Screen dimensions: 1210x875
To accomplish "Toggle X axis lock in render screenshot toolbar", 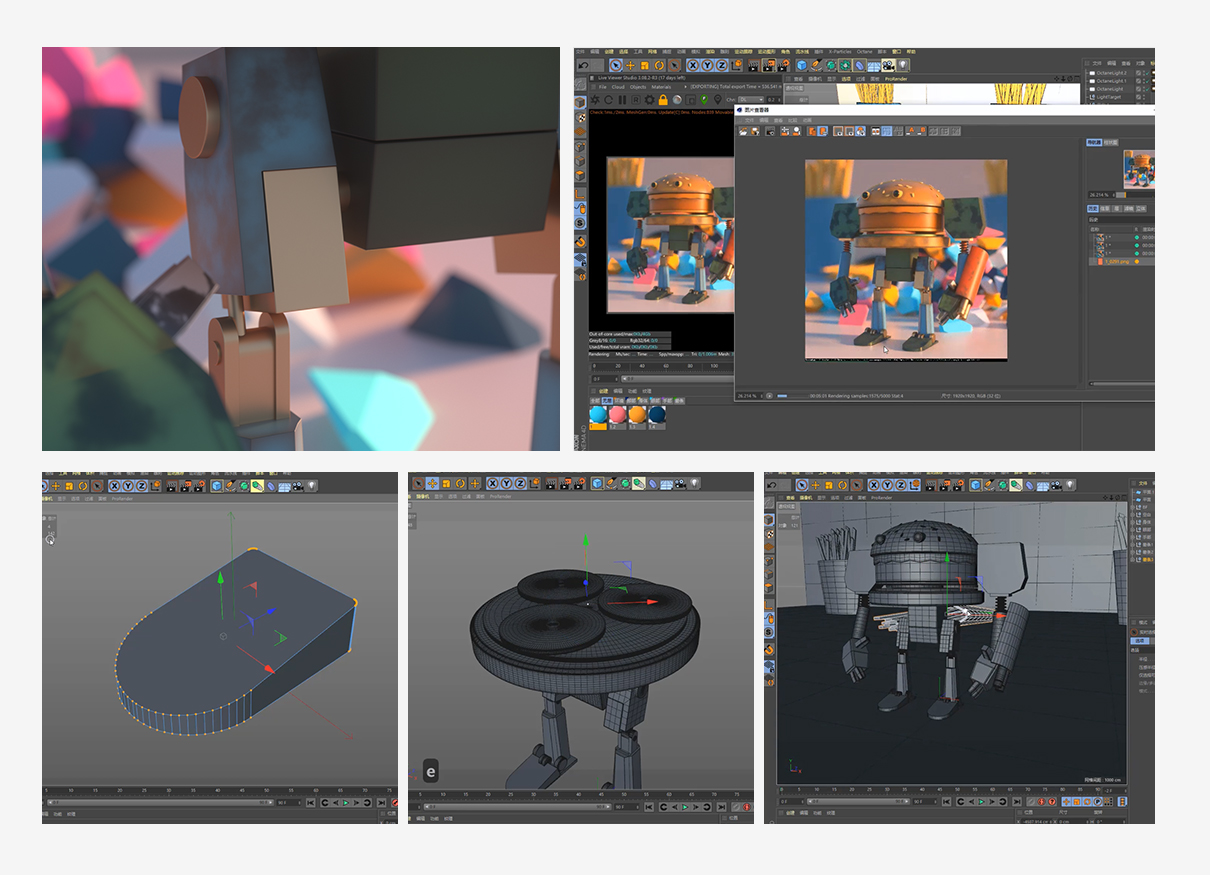I will [693, 65].
